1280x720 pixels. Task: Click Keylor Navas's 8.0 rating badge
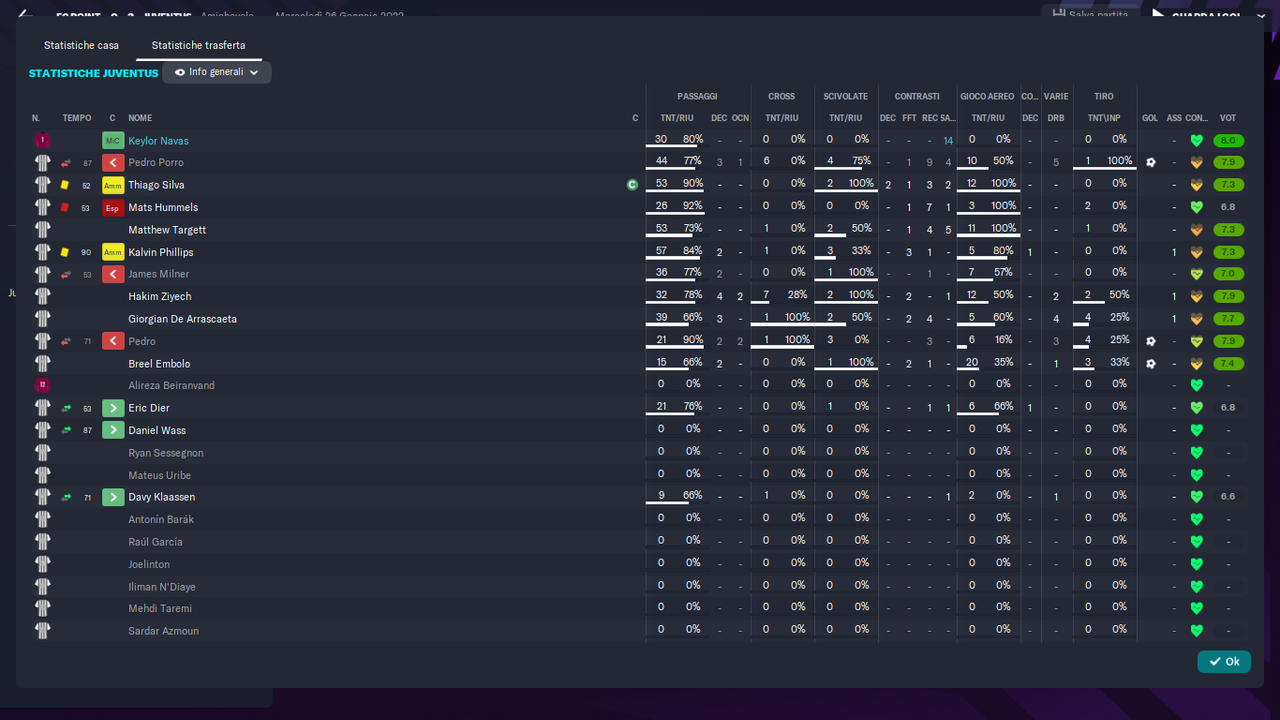1228,141
